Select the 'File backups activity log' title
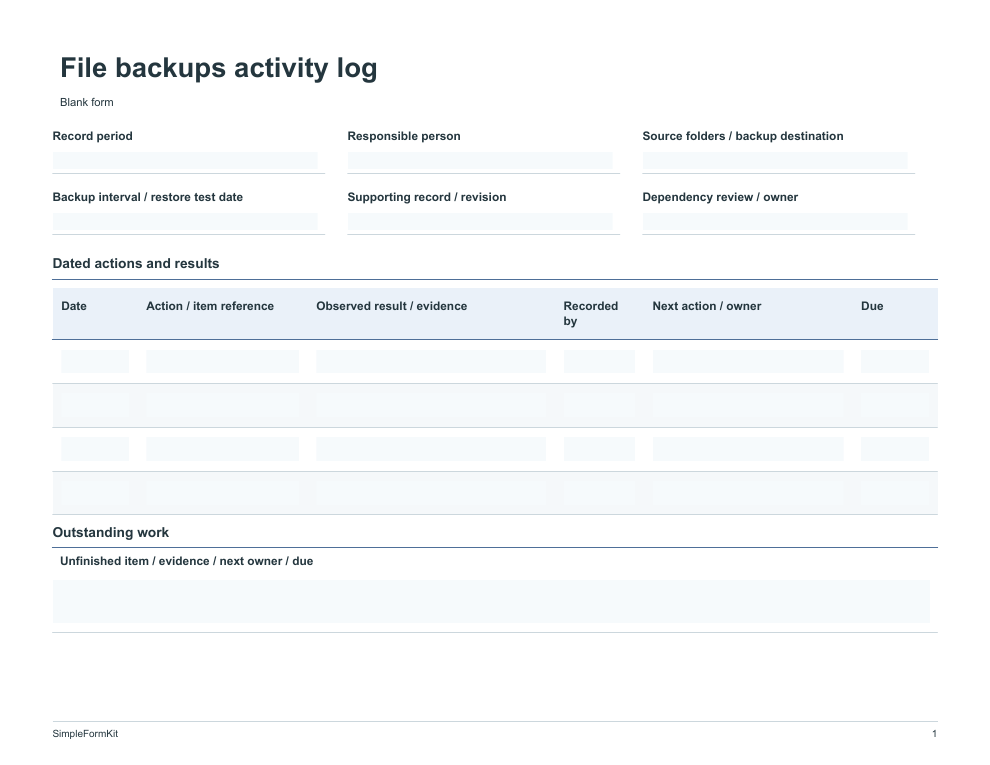The height and width of the screenshot is (765, 990). [x=218, y=68]
